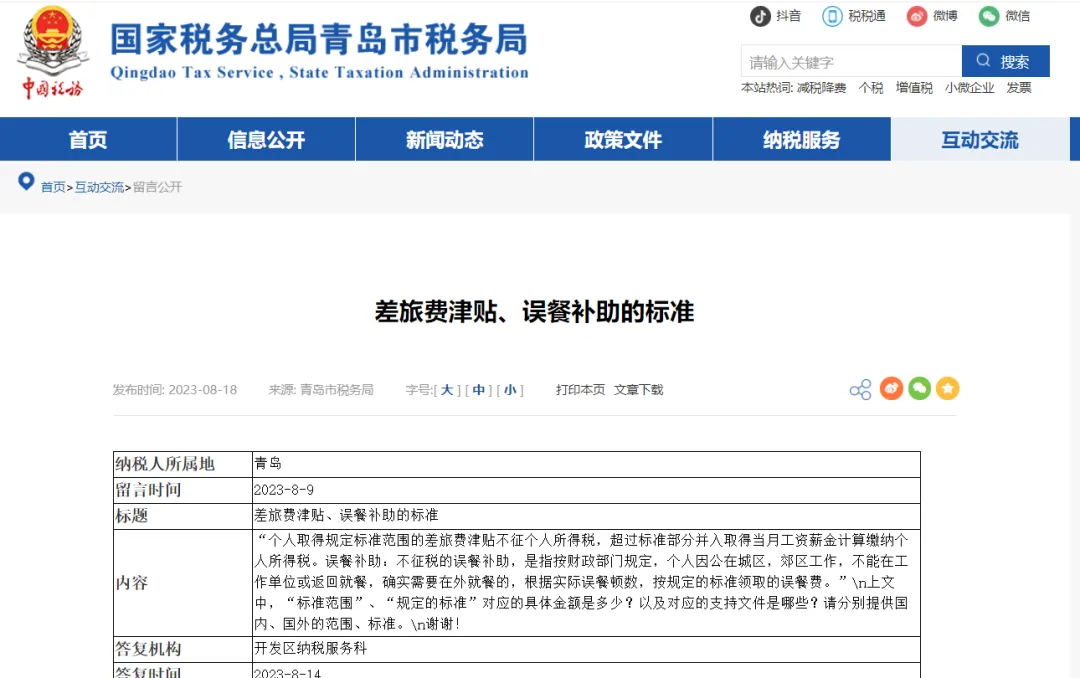Click the 文章下载 download link
The height and width of the screenshot is (678, 1080).
tap(638, 389)
